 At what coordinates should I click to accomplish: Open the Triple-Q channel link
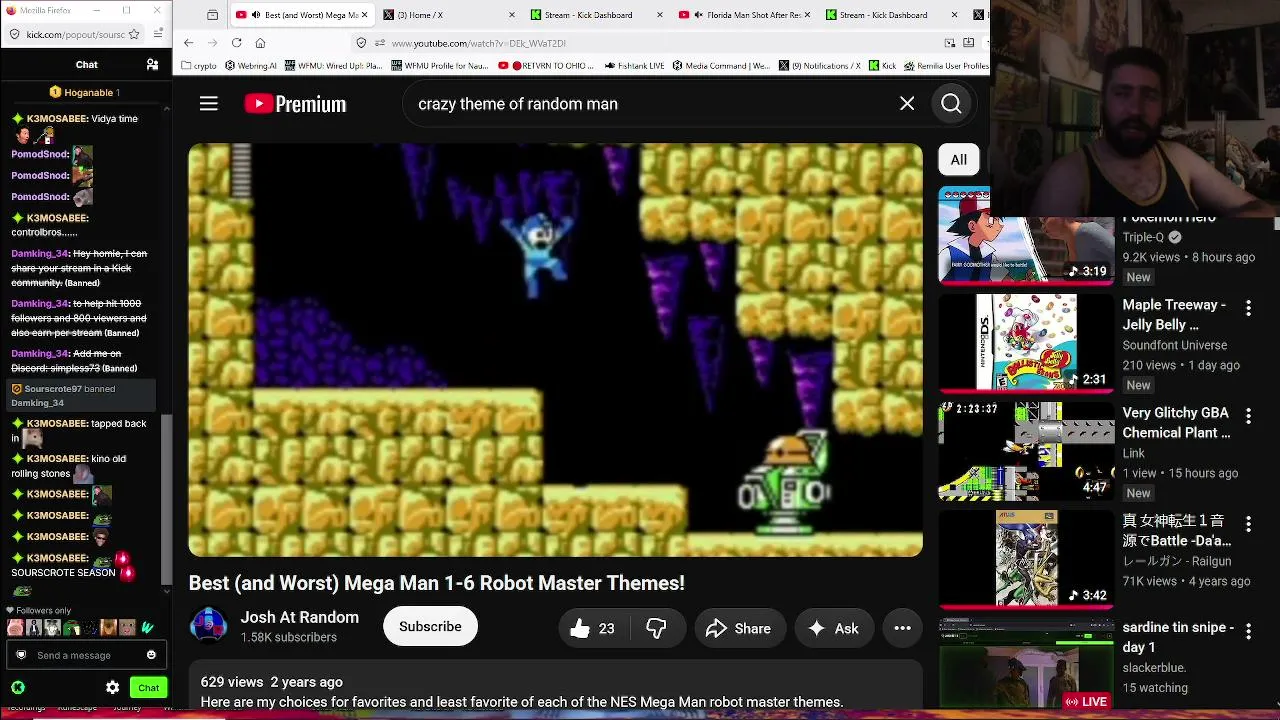coord(1143,237)
